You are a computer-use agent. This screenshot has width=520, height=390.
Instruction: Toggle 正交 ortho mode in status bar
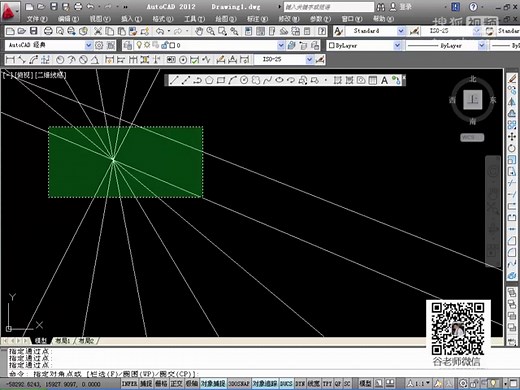coord(177,384)
